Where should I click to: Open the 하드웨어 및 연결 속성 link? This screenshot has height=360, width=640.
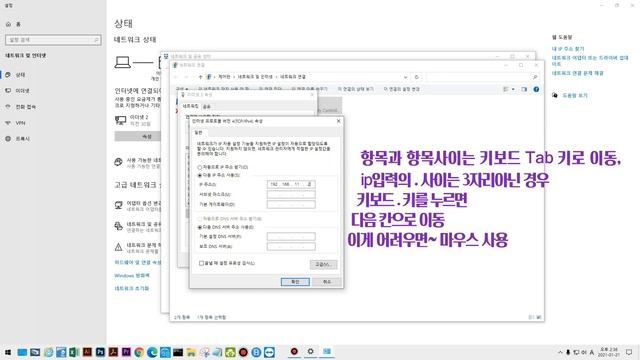point(138,262)
